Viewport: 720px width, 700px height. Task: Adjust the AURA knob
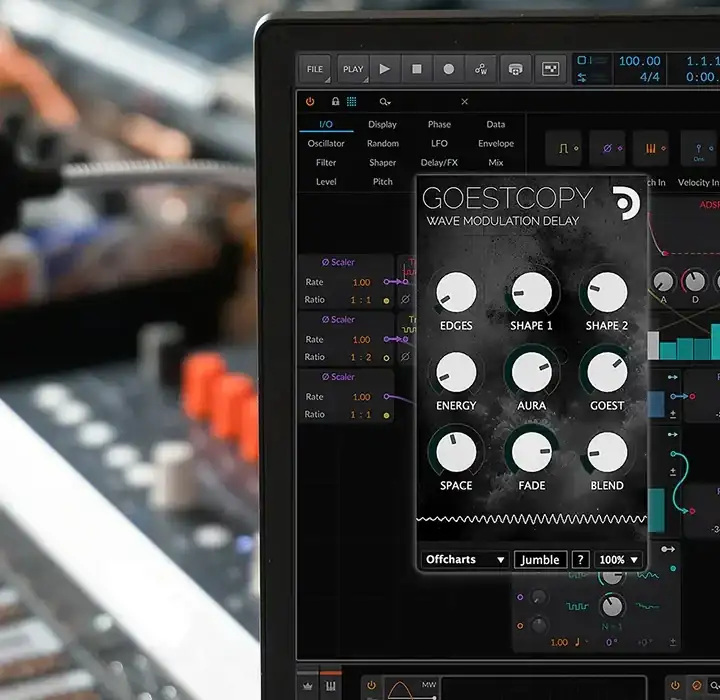pyautogui.click(x=531, y=372)
